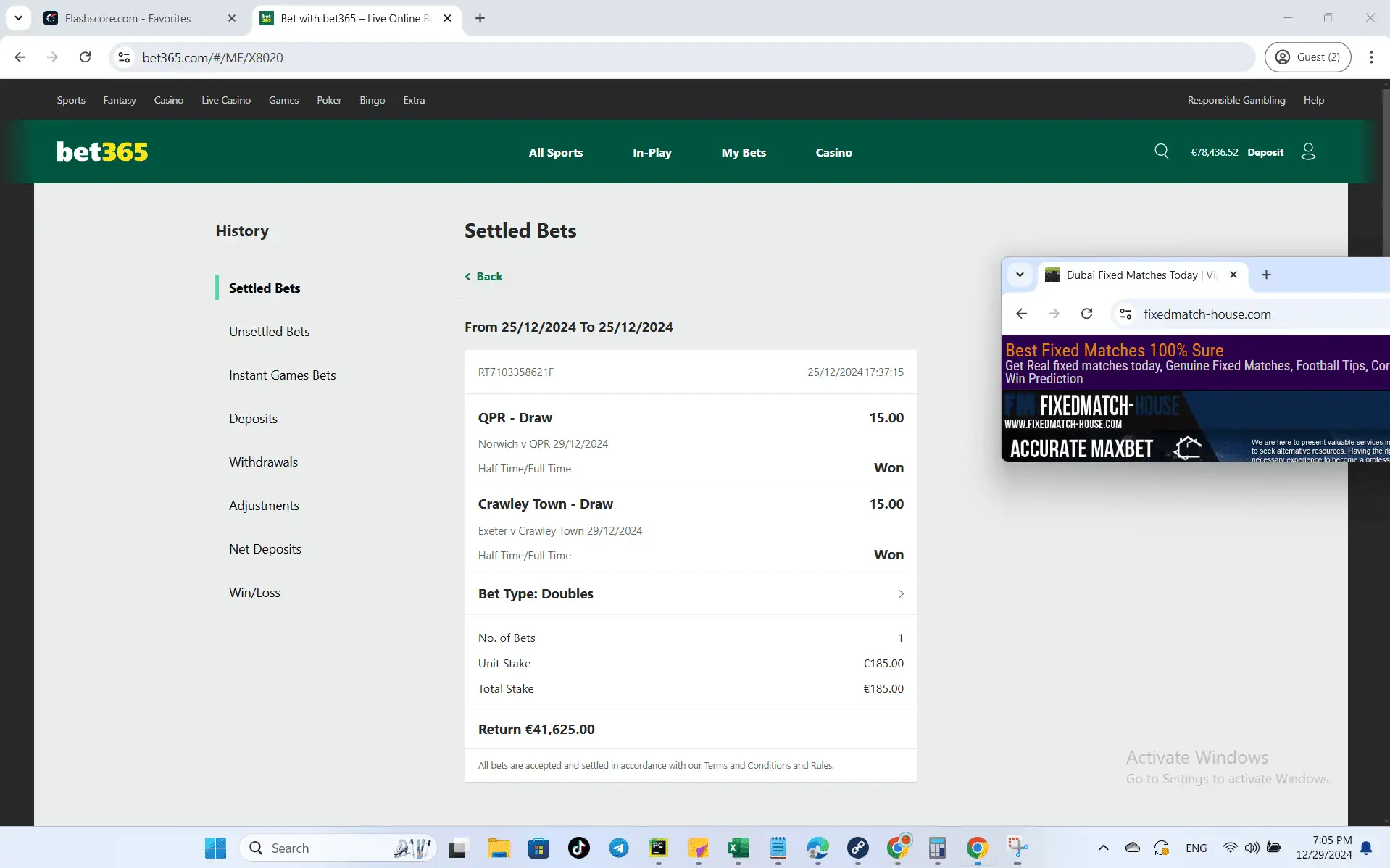The height and width of the screenshot is (868, 1390).
Task: Open All Sports navigation
Action: point(555,152)
